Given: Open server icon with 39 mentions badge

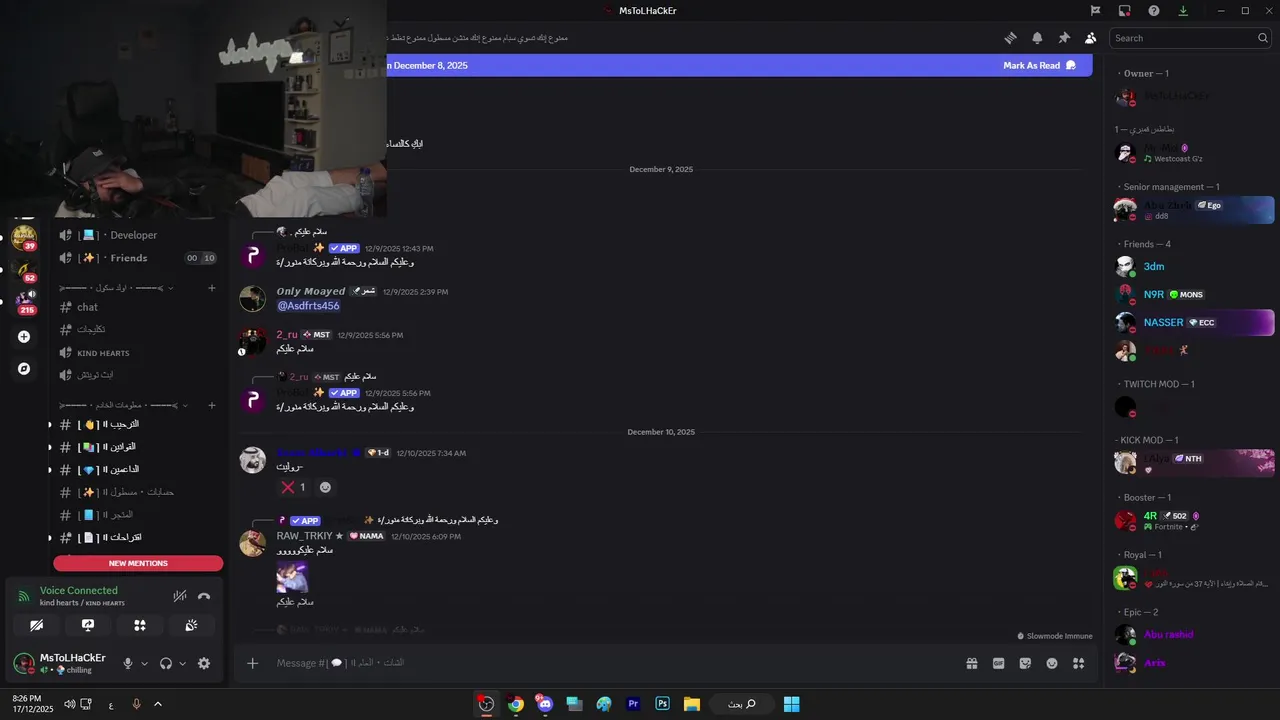Looking at the screenshot, I should (x=24, y=238).
